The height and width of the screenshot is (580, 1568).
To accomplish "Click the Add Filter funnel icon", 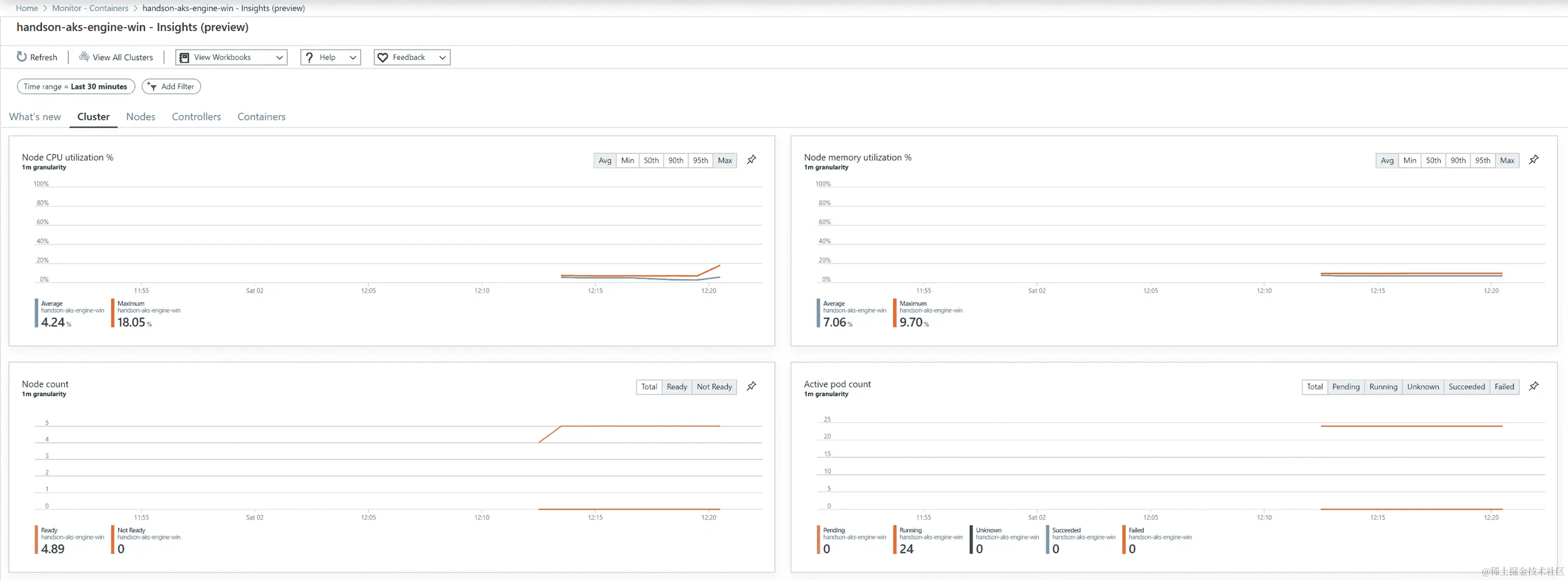I will pos(152,87).
